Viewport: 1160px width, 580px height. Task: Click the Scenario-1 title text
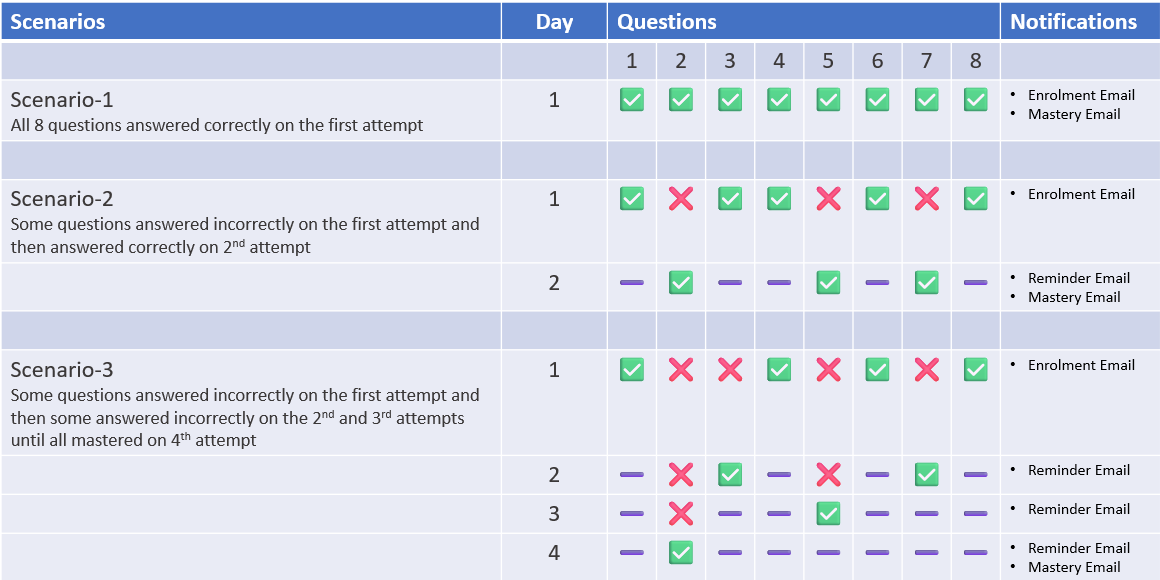coord(62,100)
